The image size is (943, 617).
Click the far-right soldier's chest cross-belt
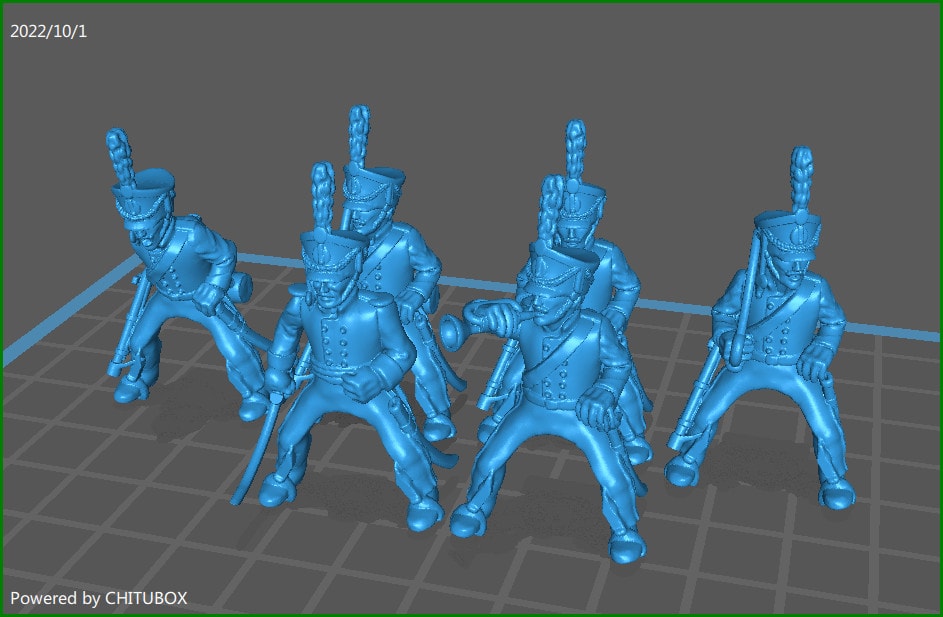point(760,312)
